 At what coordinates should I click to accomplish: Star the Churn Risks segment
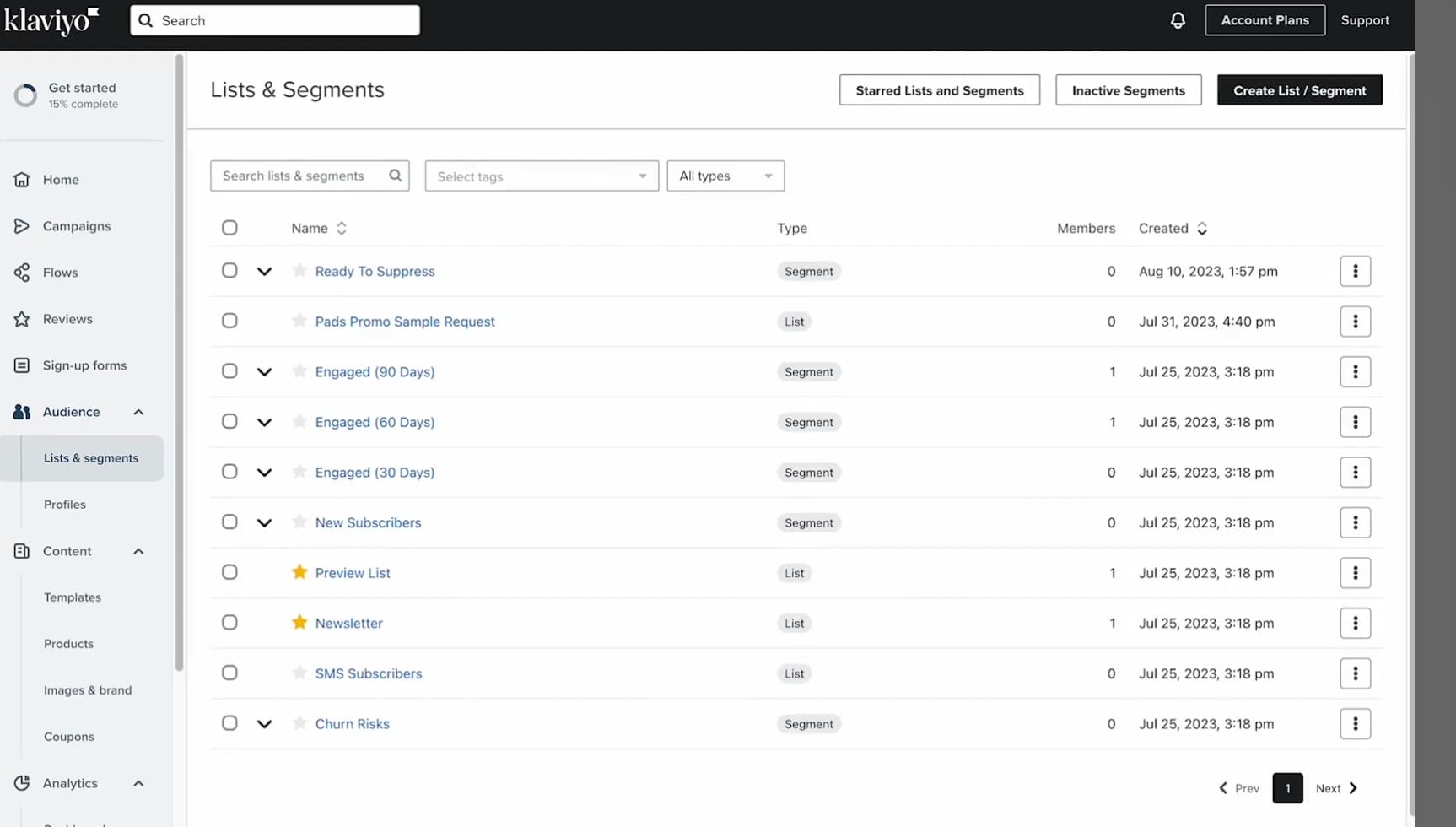pyautogui.click(x=299, y=722)
